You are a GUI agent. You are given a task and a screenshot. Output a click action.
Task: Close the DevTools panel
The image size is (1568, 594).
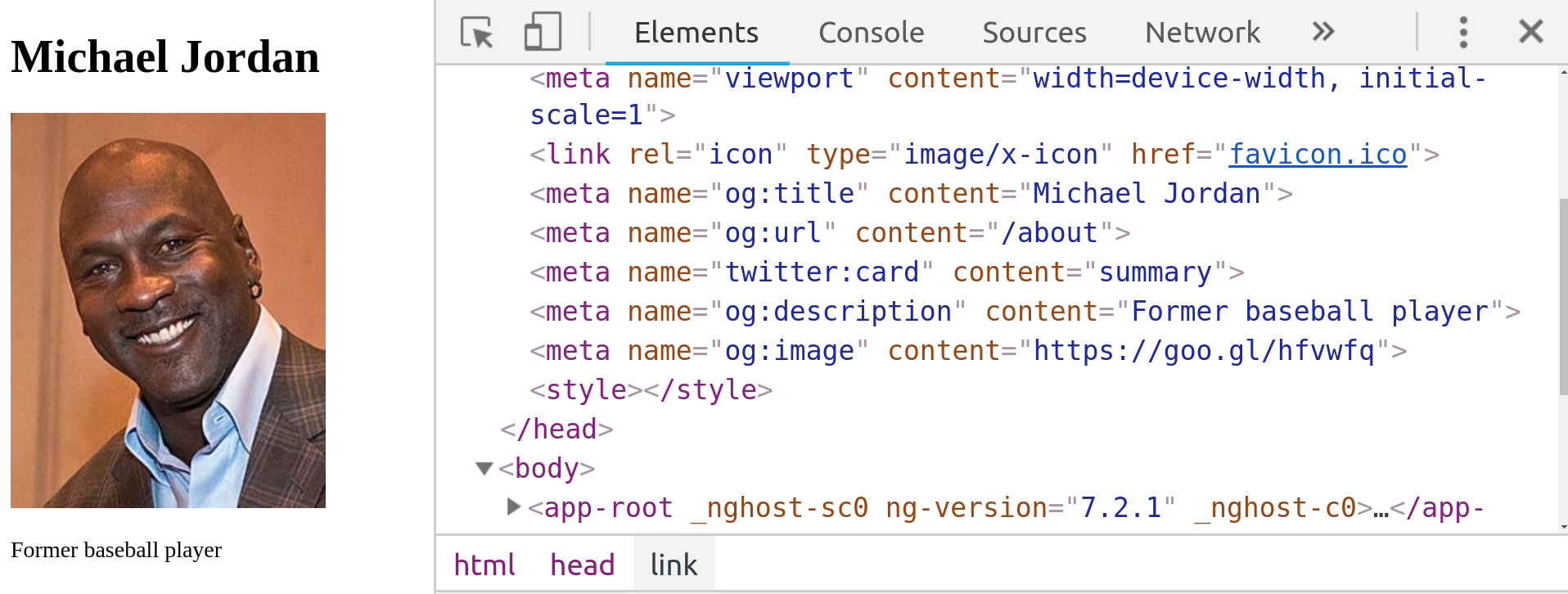[x=1530, y=33]
